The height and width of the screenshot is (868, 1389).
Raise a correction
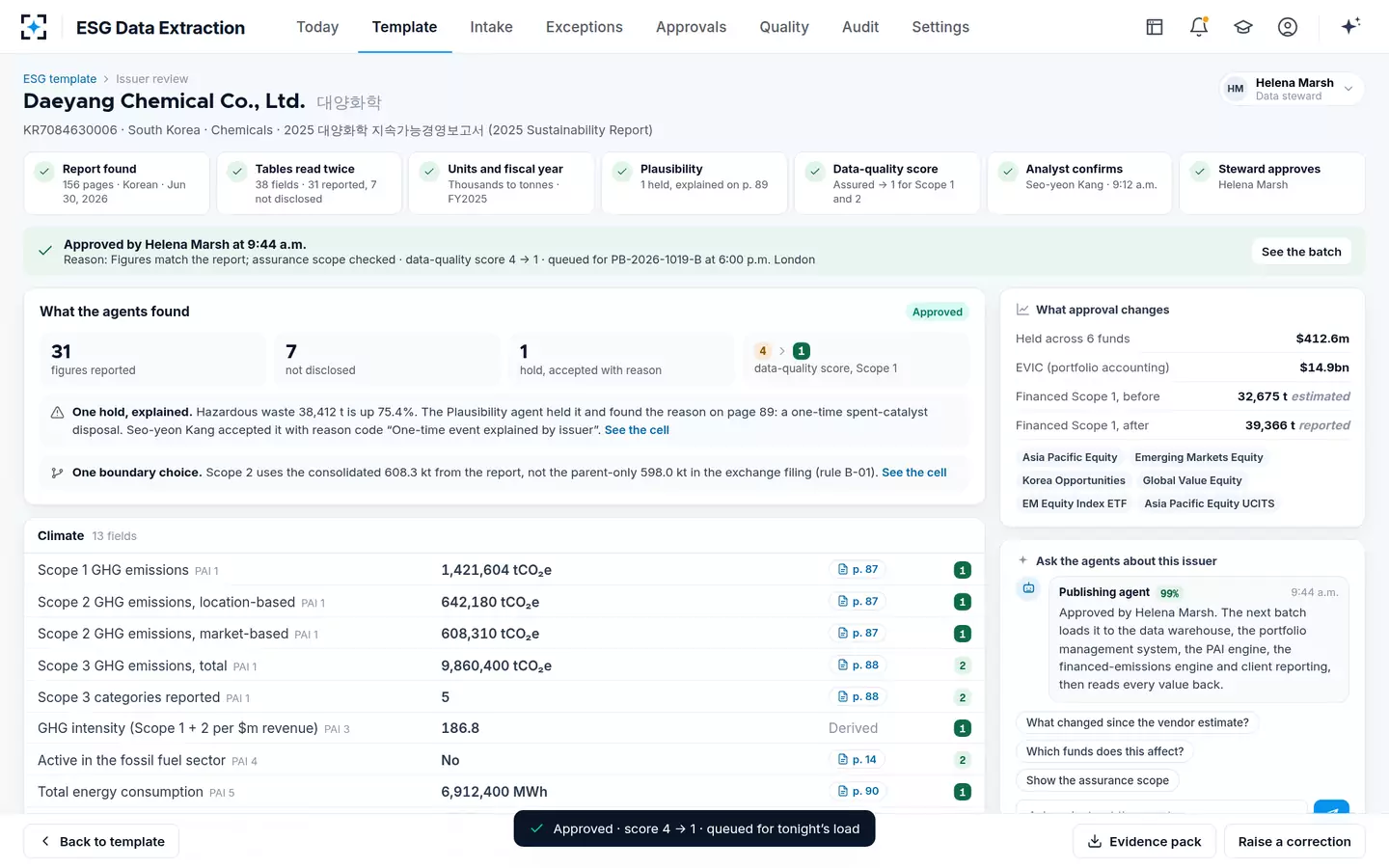coord(1294,841)
